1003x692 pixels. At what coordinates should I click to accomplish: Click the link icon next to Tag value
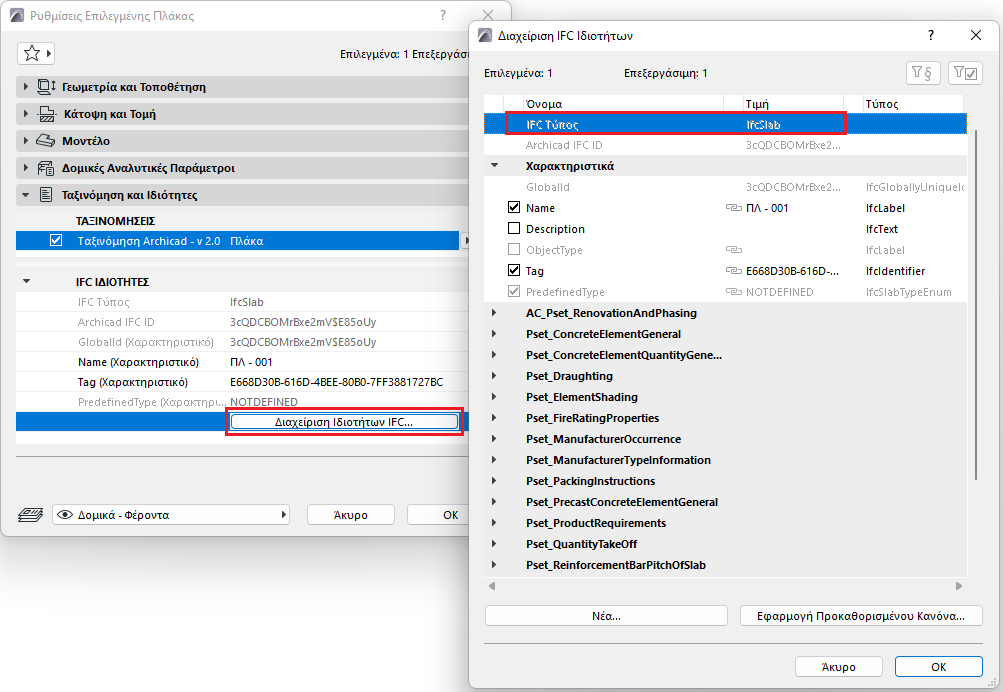point(734,271)
